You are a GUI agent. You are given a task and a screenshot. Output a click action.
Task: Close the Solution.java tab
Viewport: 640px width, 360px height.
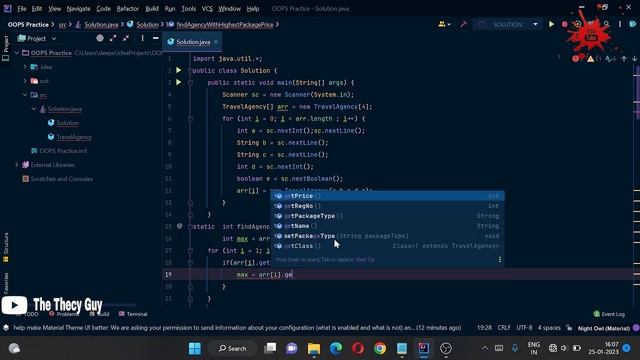(x=216, y=42)
